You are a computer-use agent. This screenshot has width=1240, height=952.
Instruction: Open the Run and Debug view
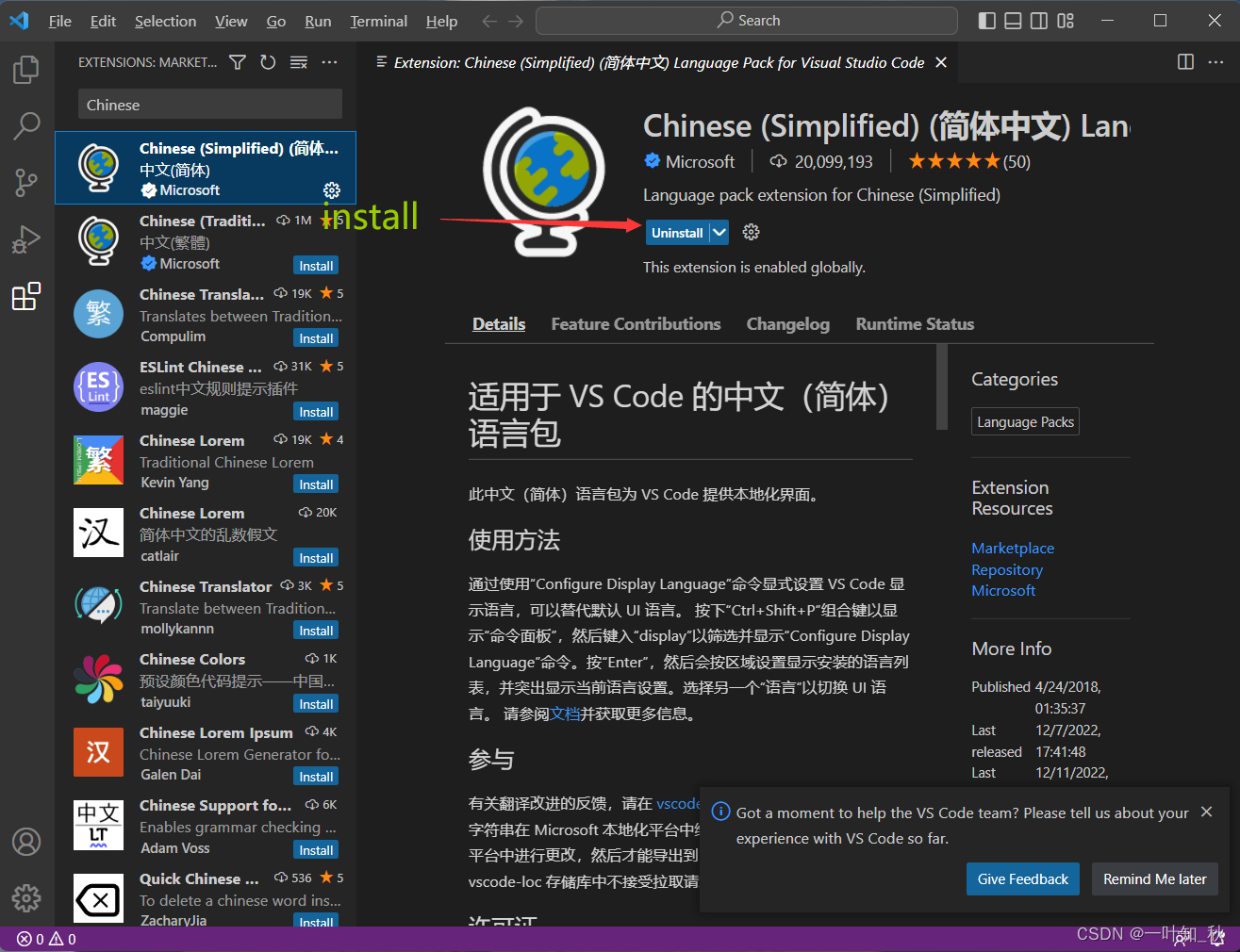pos(26,239)
